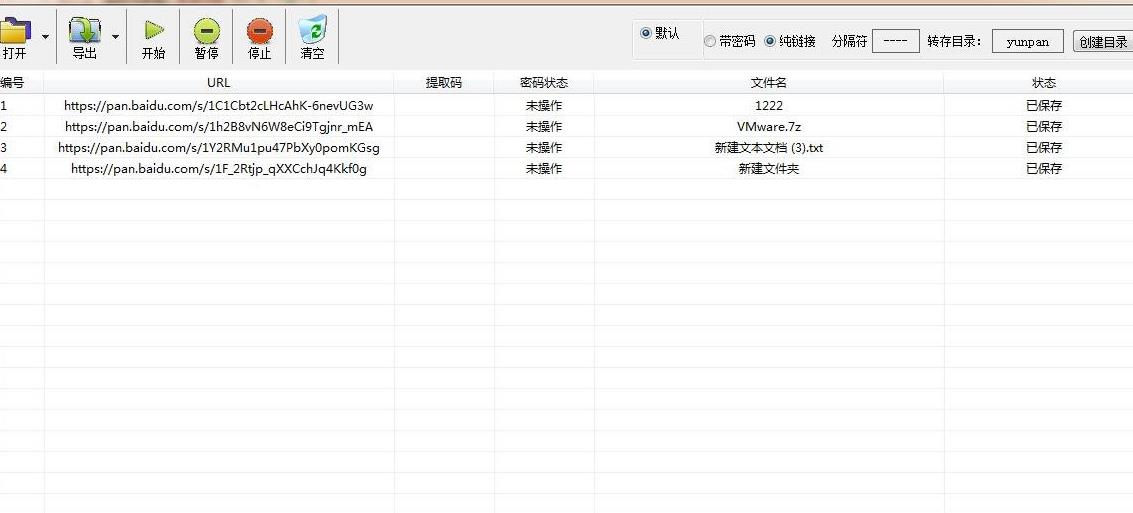Click file name 1222
Image resolution: width=1133 pixels, height=513 pixels.
coord(769,105)
